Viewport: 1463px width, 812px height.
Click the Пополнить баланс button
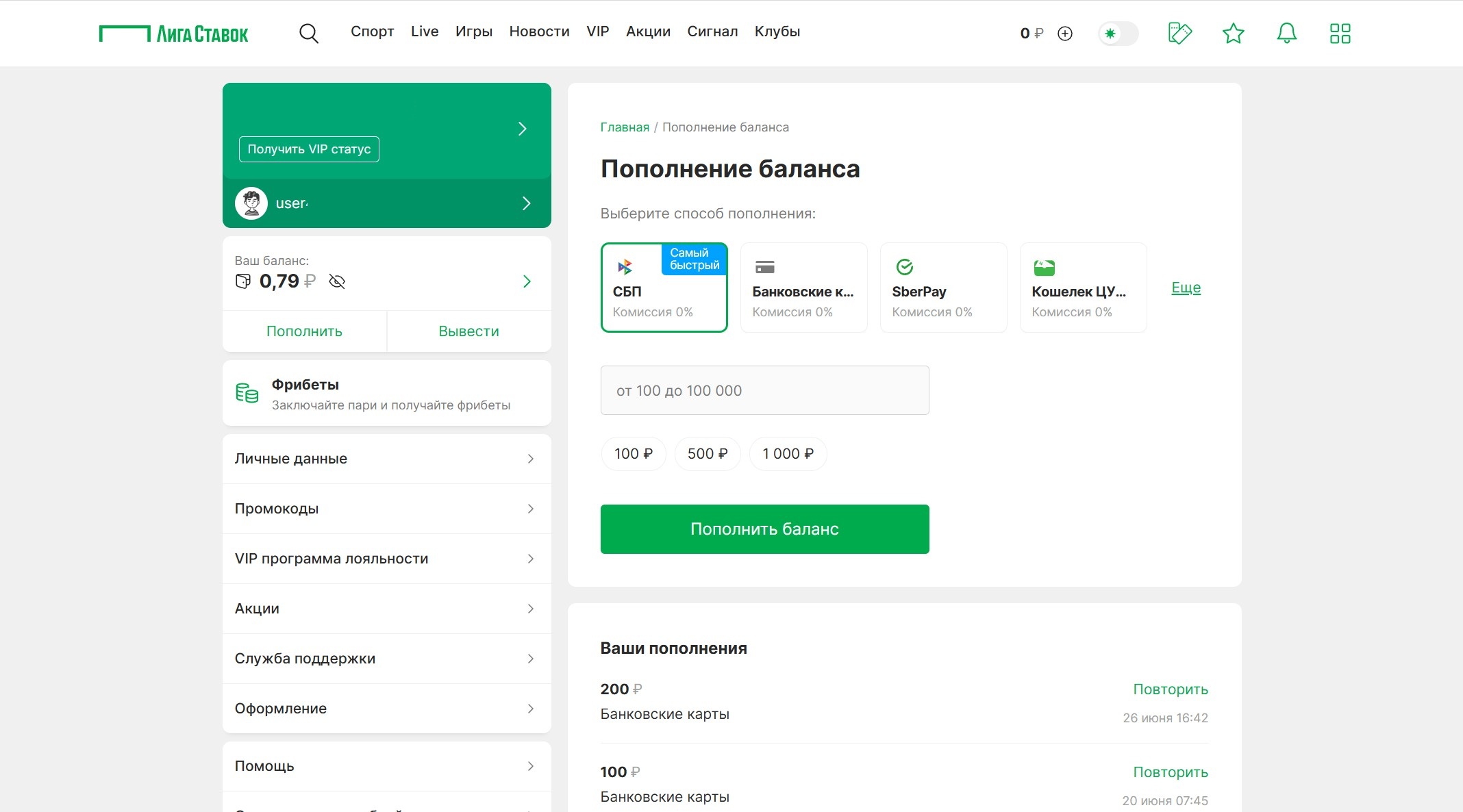pos(764,529)
